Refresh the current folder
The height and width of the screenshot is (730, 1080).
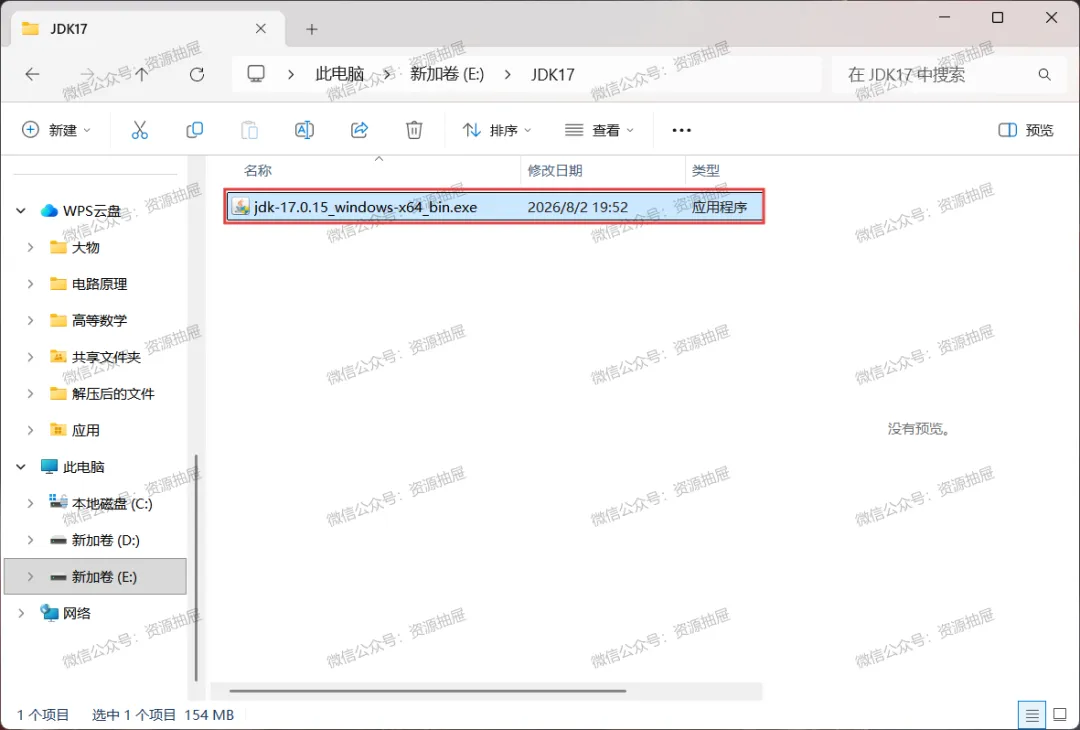(x=197, y=74)
